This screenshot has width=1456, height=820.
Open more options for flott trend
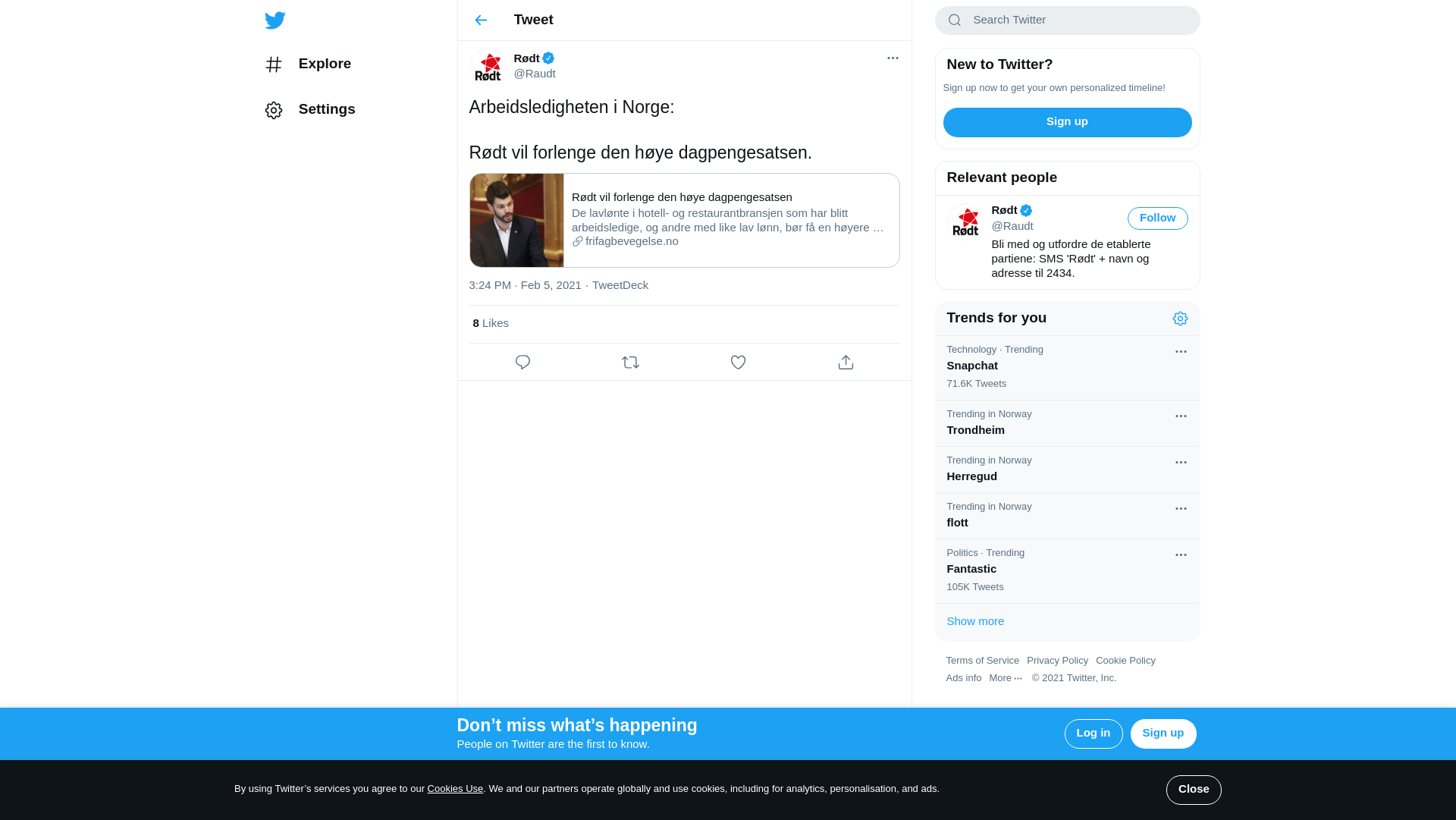tap(1181, 509)
